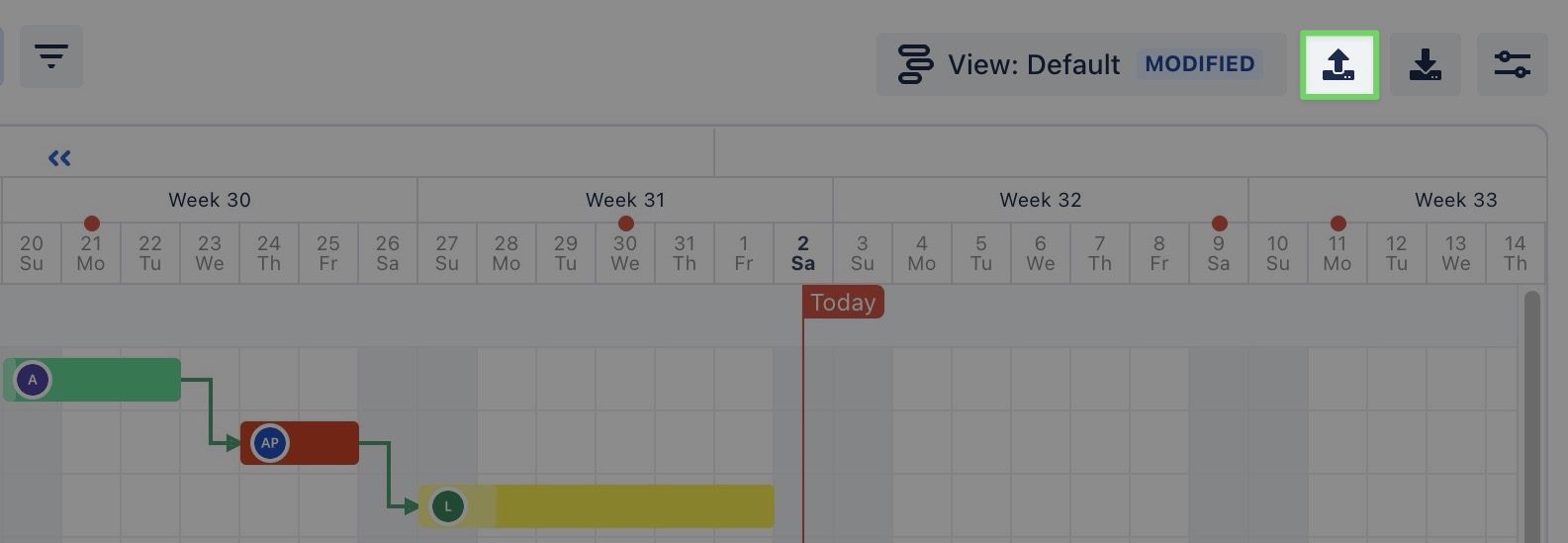The height and width of the screenshot is (543, 1568).
Task: Click the import download icon
Action: pyautogui.click(x=1426, y=65)
